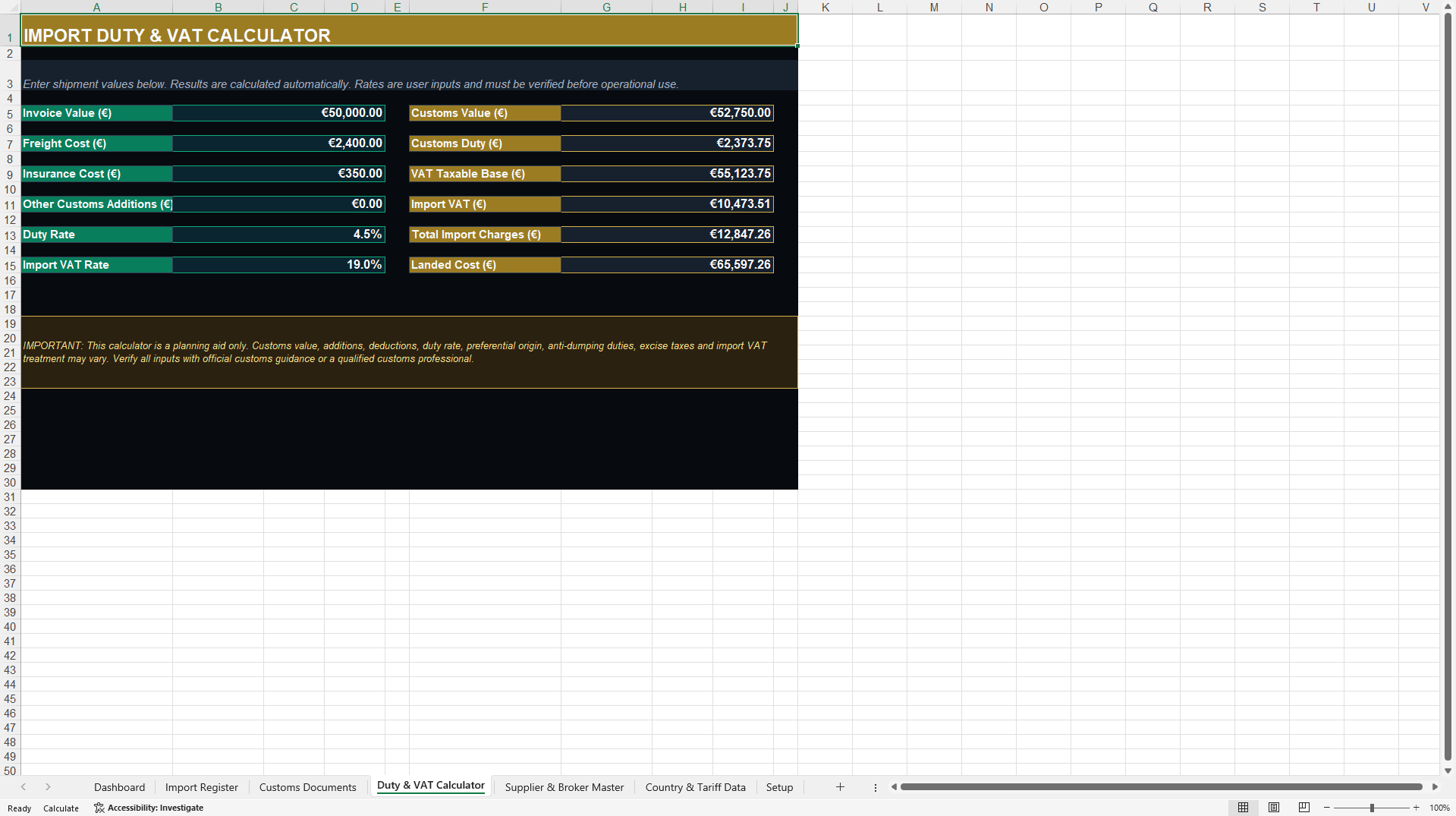Click the instruction text in row 3
The width and height of the screenshot is (1456, 816).
click(351, 84)
